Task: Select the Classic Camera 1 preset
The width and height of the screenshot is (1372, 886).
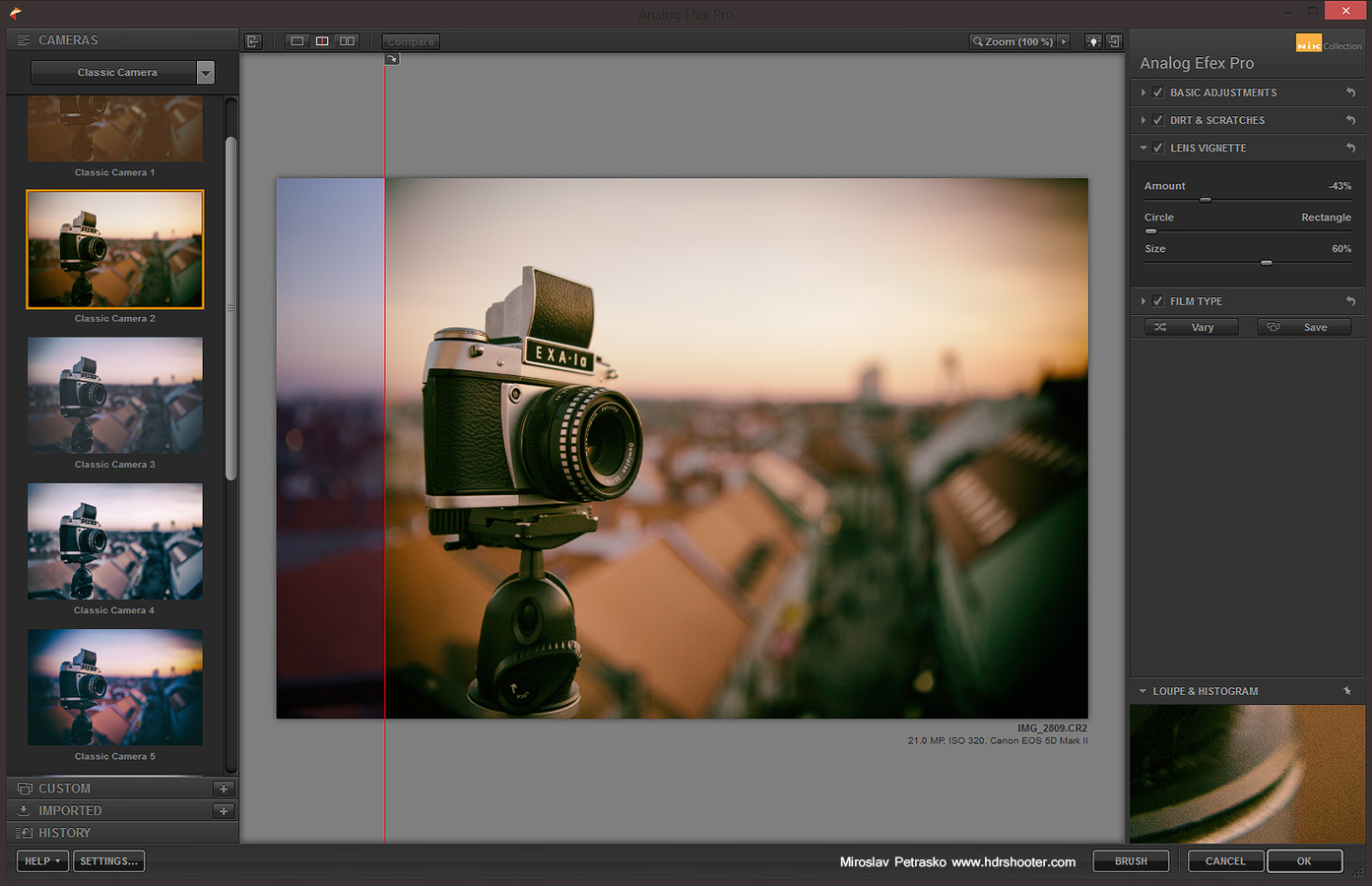Action: point(115,129)
